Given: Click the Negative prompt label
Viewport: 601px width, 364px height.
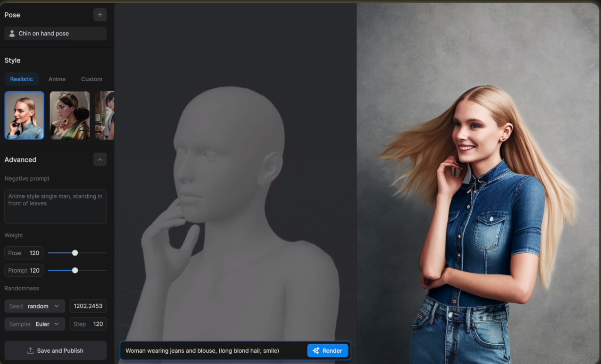Looking at the screenshot, I should [27, 179].
